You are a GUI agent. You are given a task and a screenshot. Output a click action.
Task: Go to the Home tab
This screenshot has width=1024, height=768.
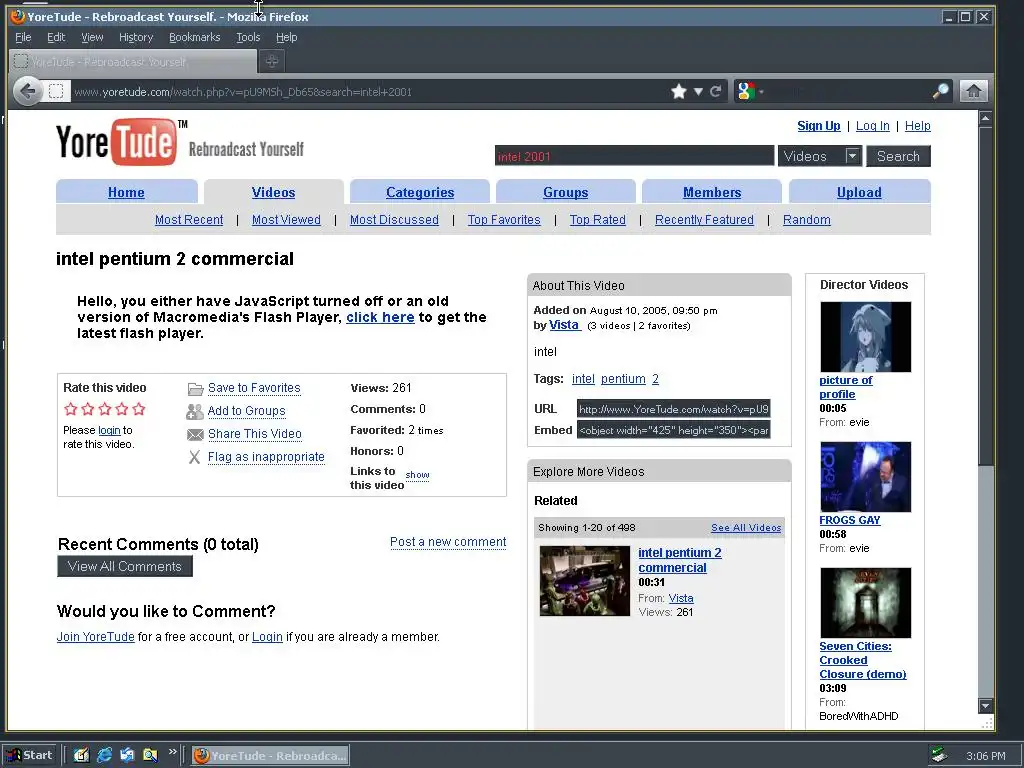(127, 192)
